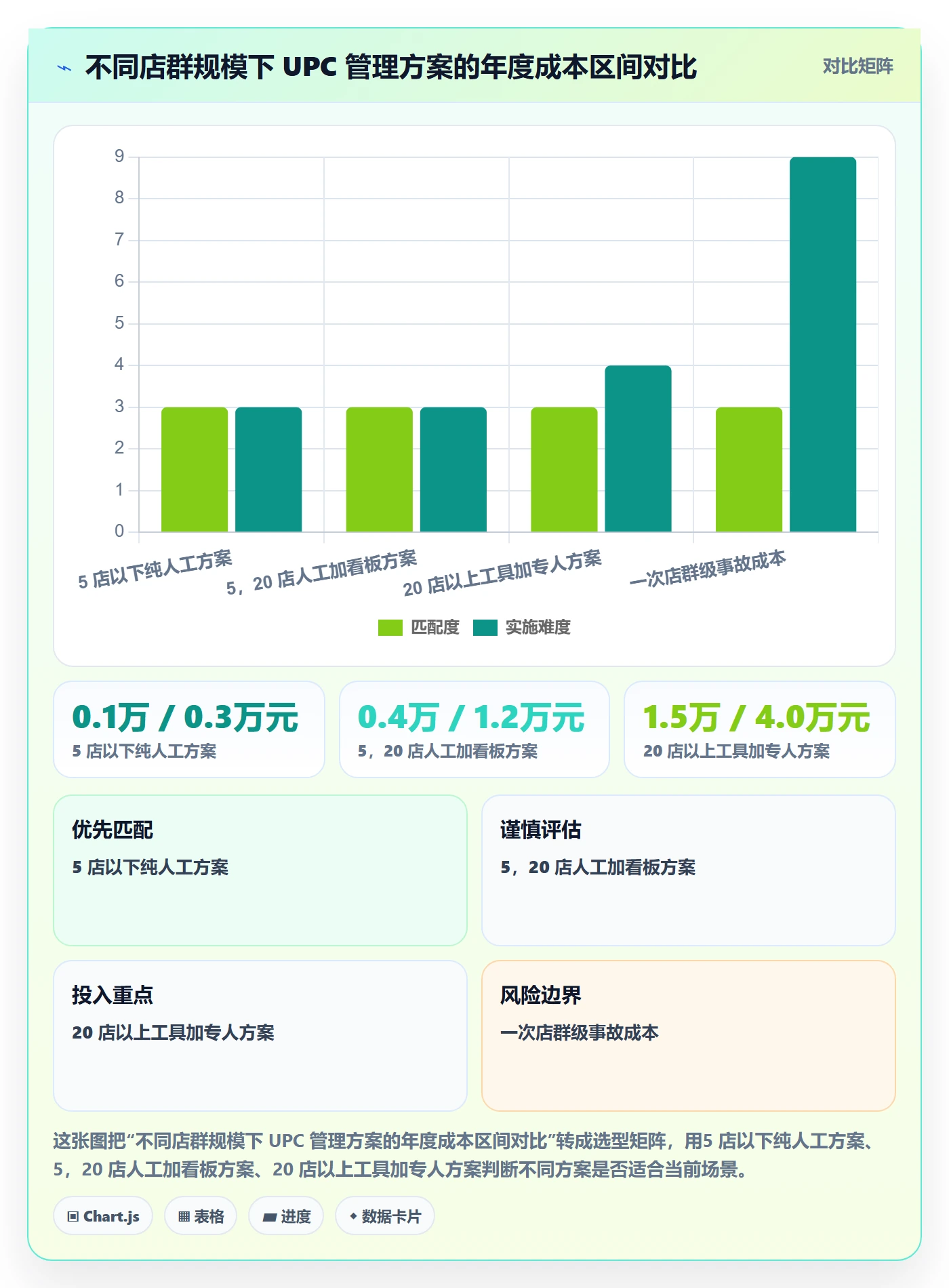Image resolution: width=949 pixels, height=1288 pixels.
Task: Click the 实施难度 legend label
Action: tap(538, 628)
